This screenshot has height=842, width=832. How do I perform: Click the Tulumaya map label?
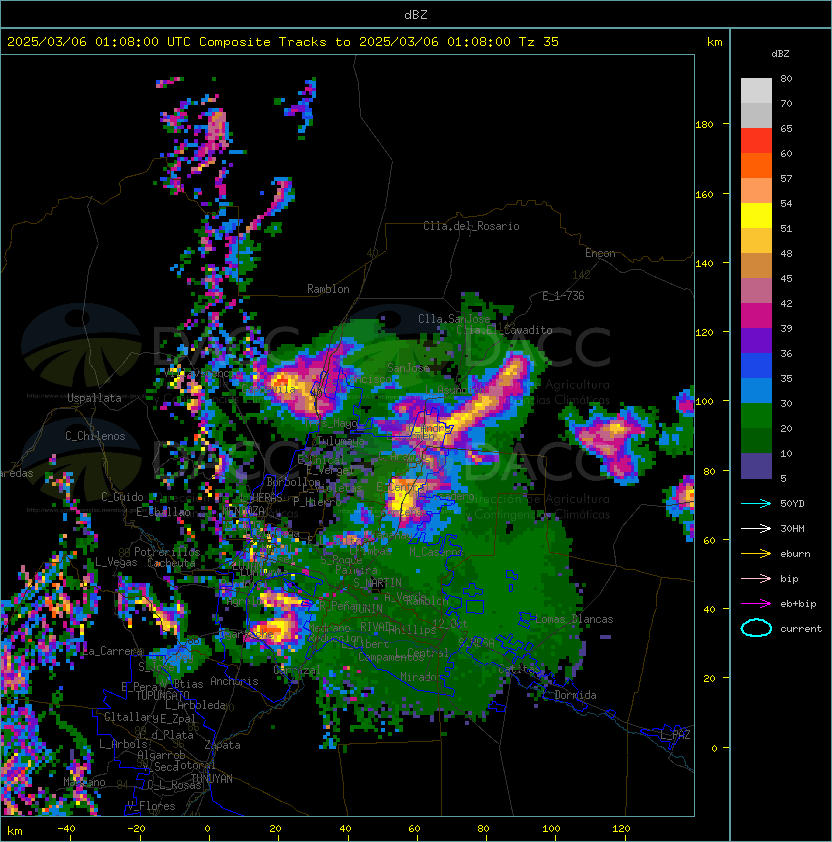coord(342,441)
